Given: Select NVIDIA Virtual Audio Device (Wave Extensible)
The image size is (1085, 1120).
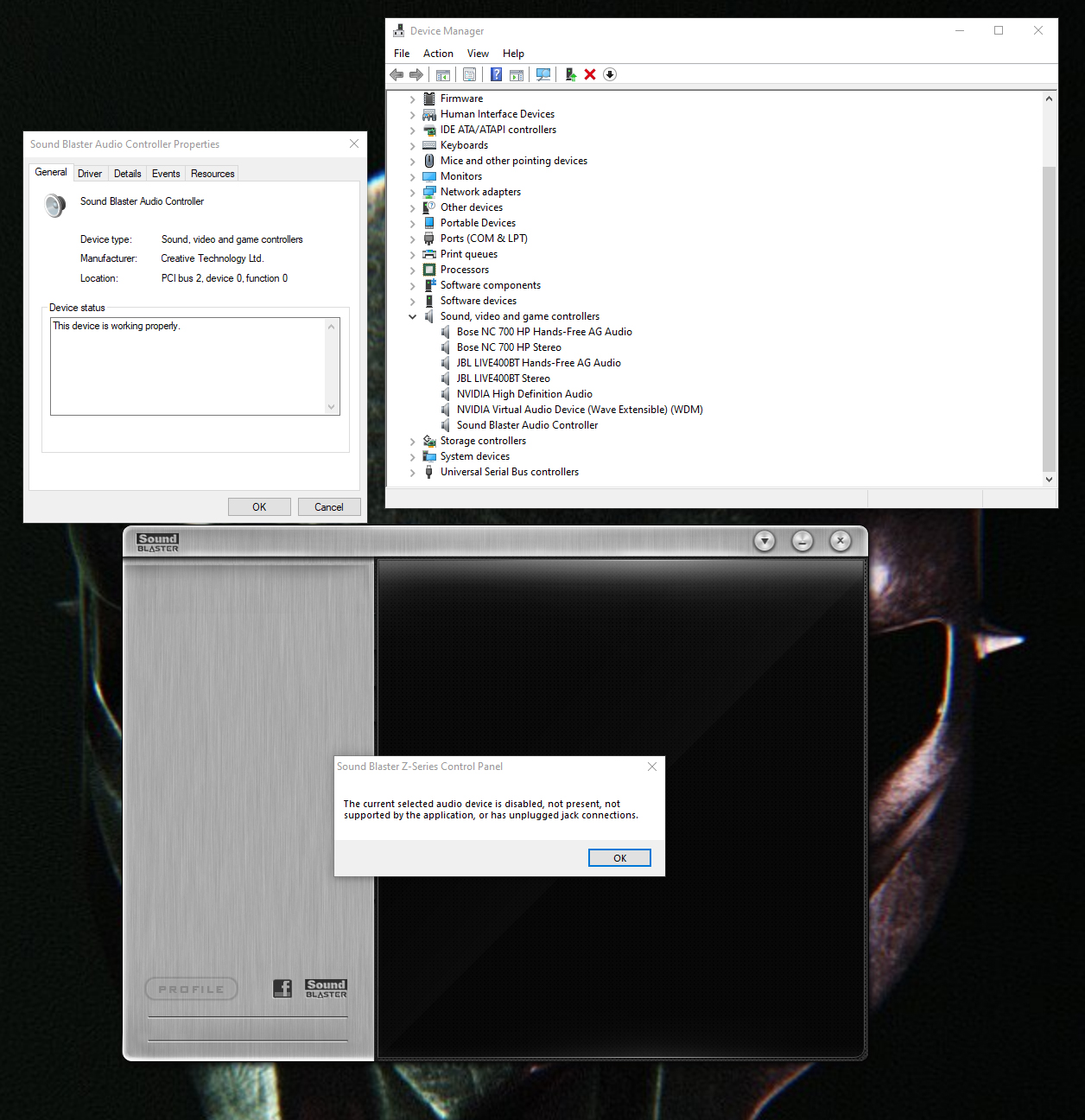Looking at the screenshot, I should tap(580, 410).
